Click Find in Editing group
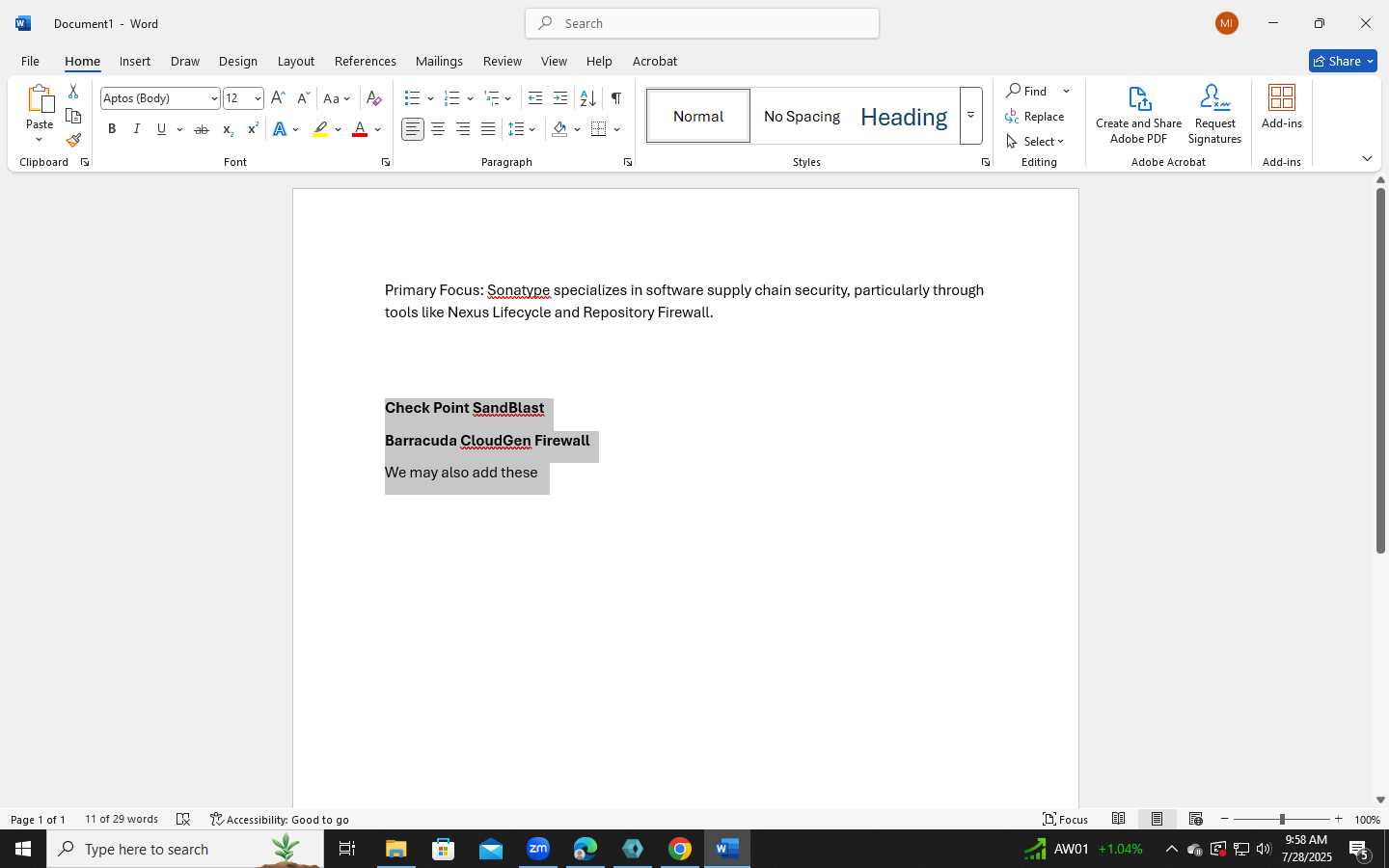The height and width of the screenshot is (868, 1389). (x=1028, y=91)
